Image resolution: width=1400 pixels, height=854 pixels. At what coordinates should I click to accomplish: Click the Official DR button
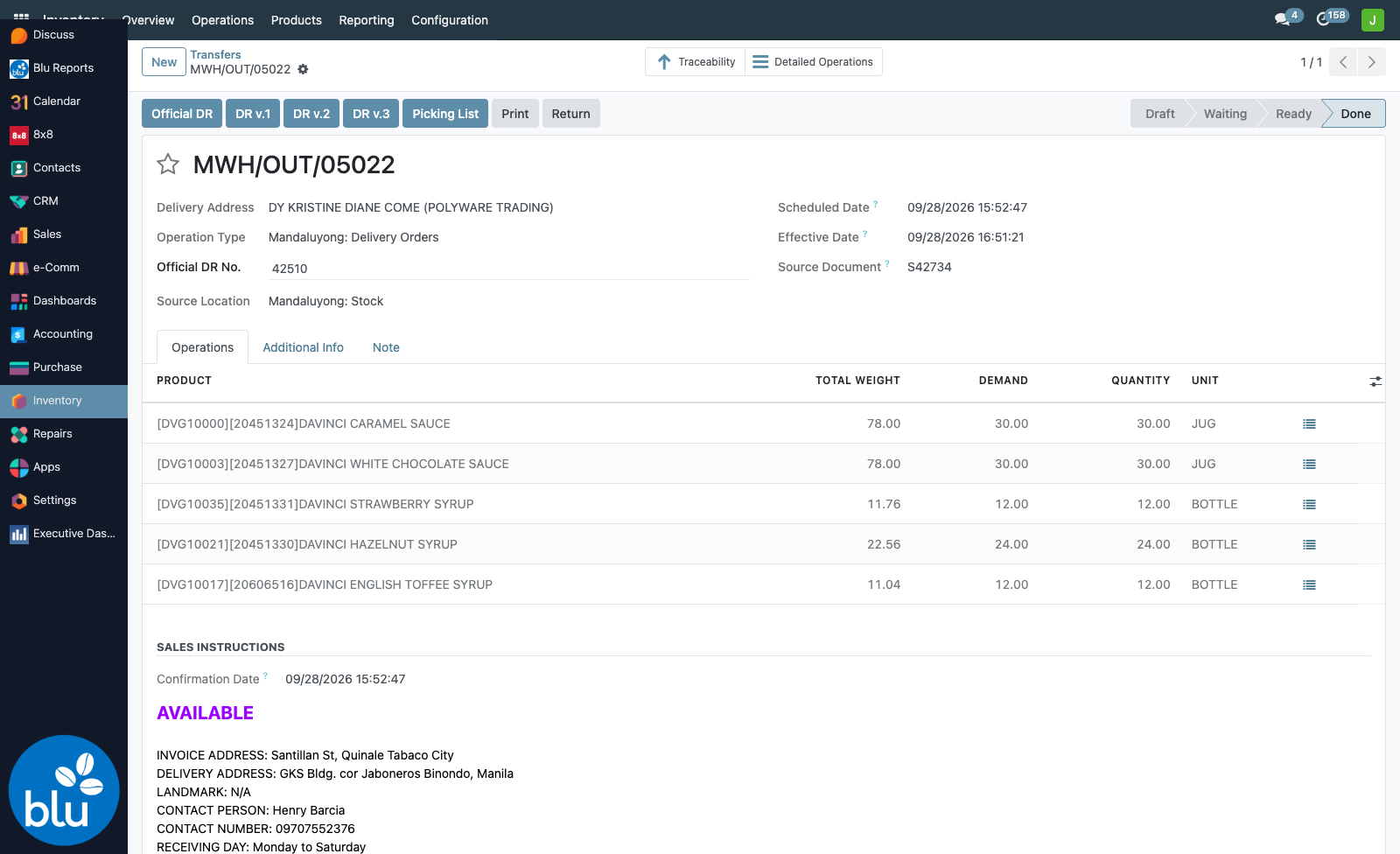click(x=182, y=114)
